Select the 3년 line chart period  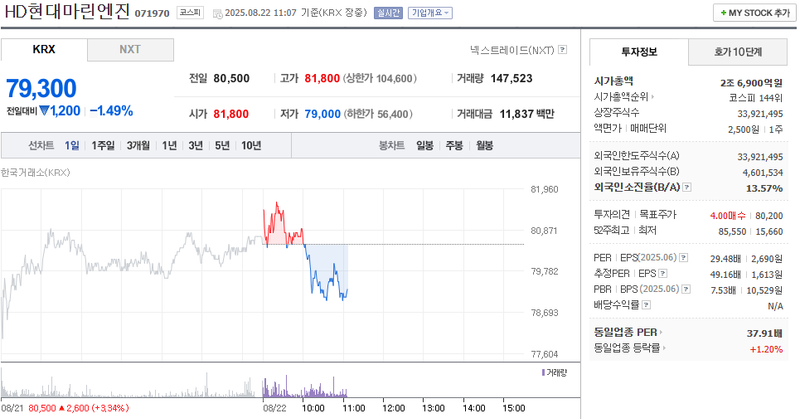(195, 145)
